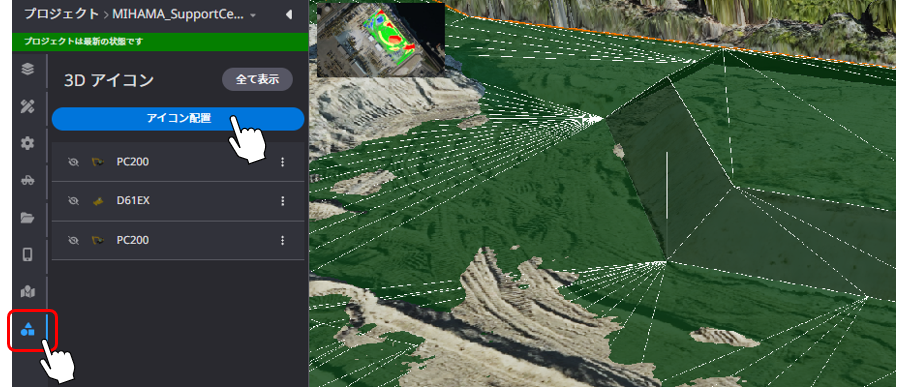Toggle visibility of the PC200 below D61EX

73,240
